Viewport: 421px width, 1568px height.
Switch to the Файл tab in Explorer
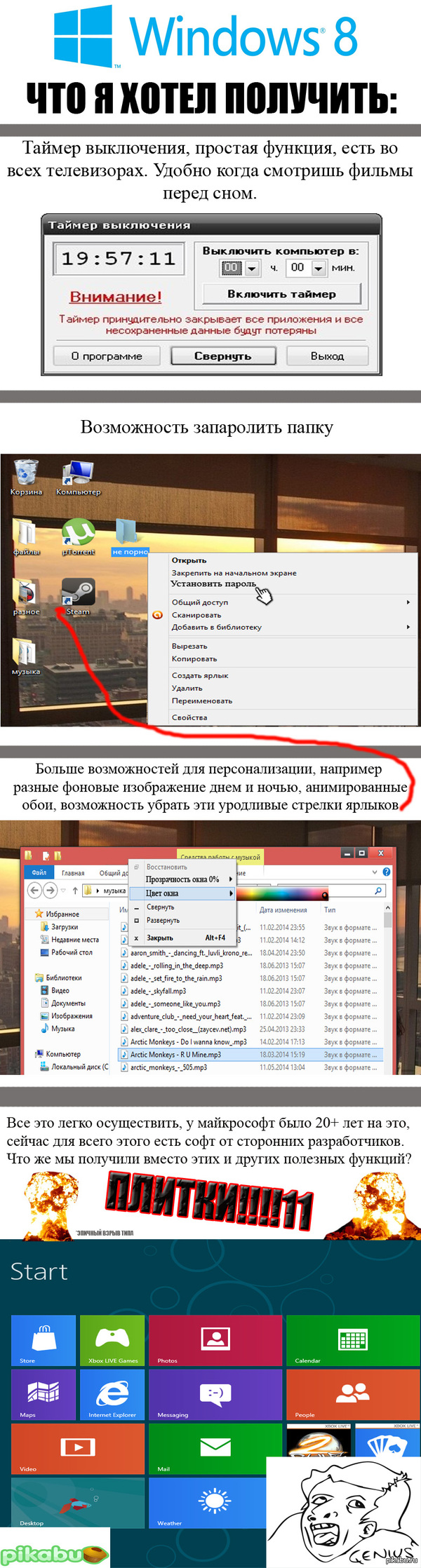39,872
